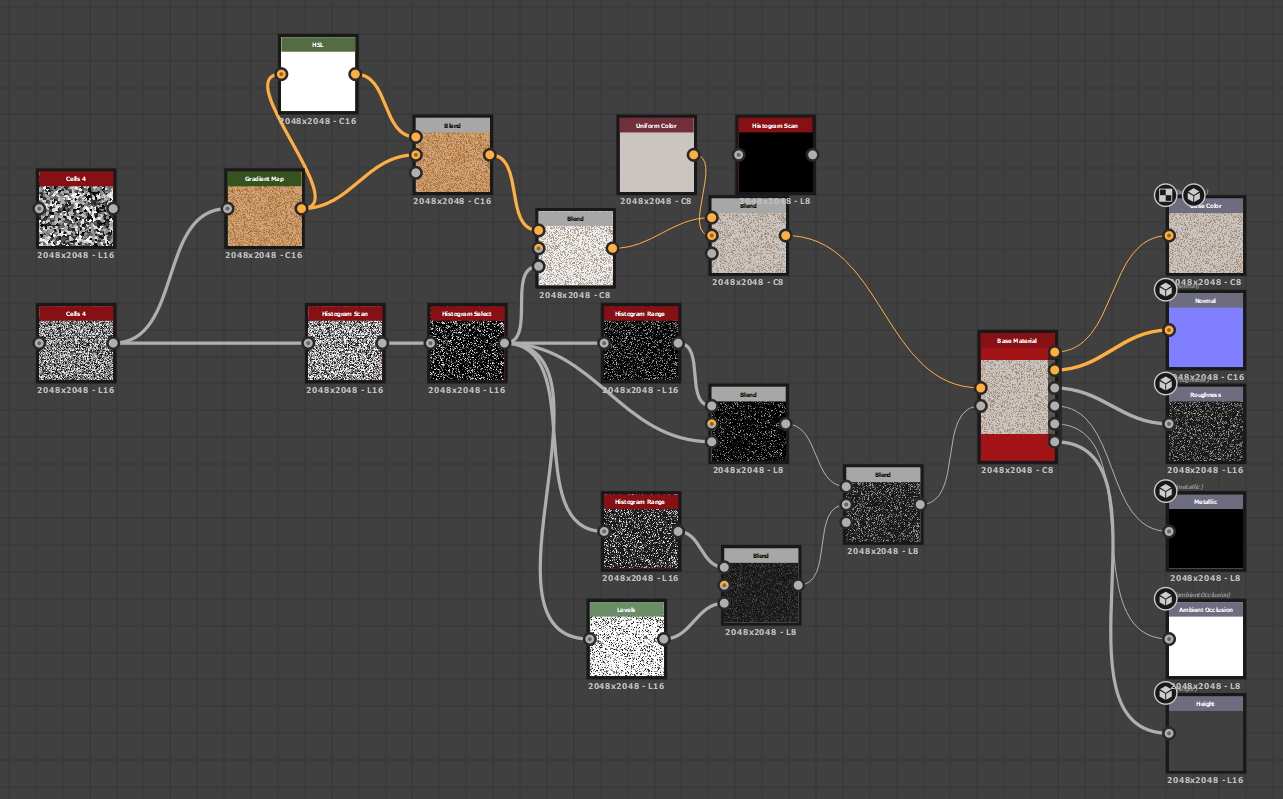Click the Base Color node input connector
The height and width of the screenshot is (799, 1283).
(1169, 236)
